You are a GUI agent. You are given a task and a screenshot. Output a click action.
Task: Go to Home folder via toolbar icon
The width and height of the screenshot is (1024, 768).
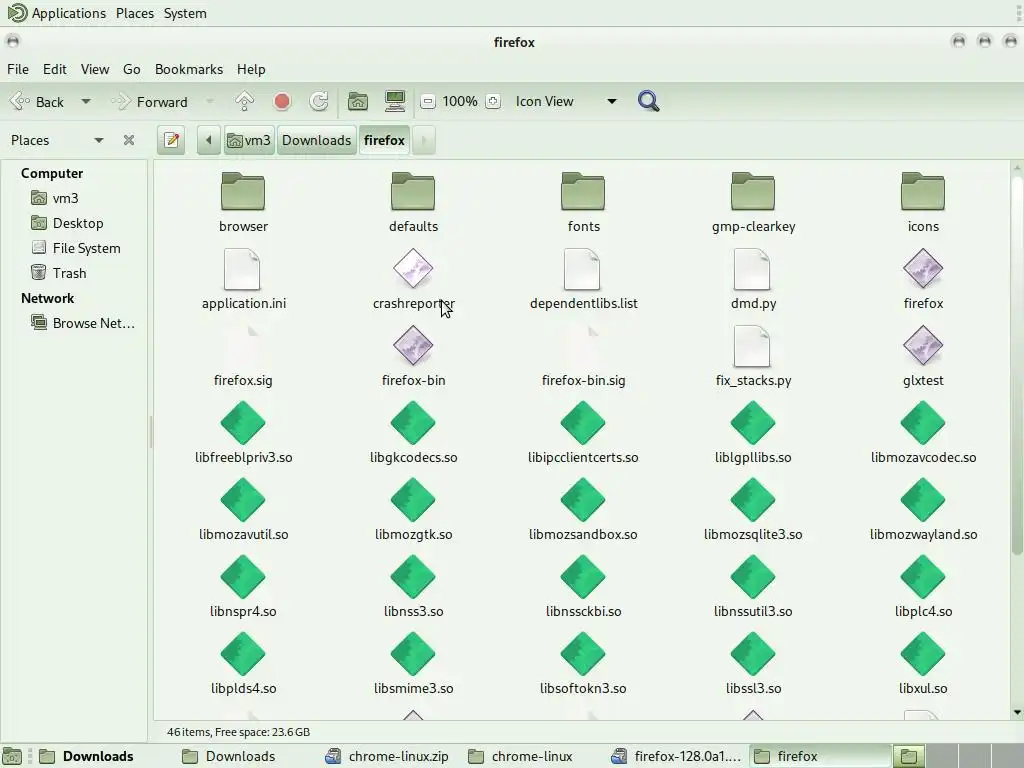coord(357,101)
